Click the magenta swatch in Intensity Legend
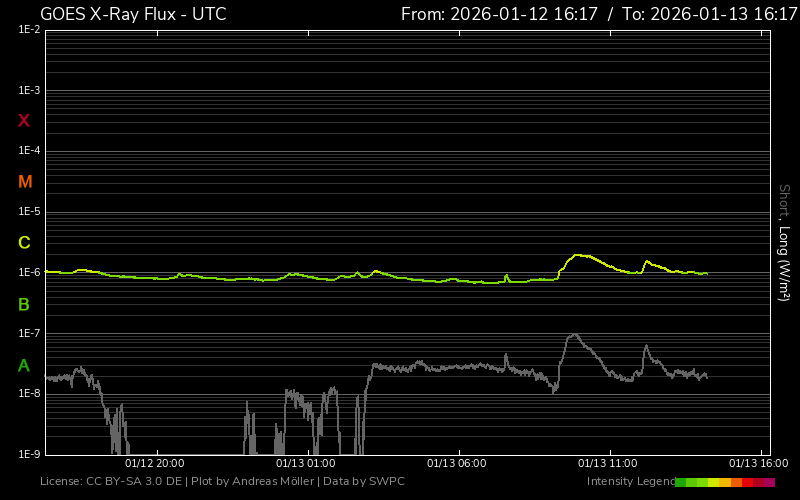Viewport: 800px width, 500px height. coord(769,482)
